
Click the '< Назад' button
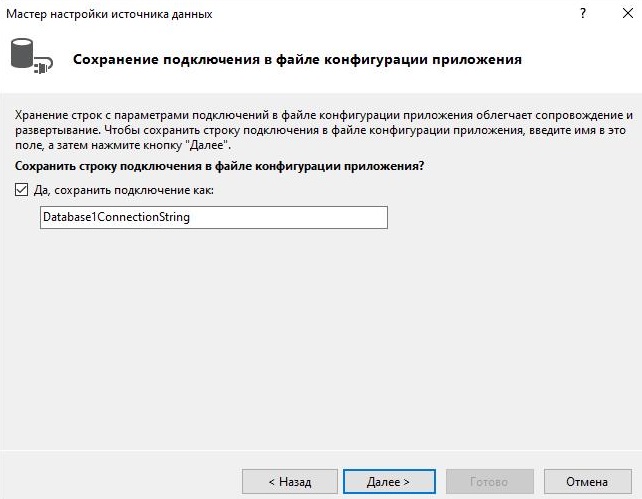(x=289, y=481)
